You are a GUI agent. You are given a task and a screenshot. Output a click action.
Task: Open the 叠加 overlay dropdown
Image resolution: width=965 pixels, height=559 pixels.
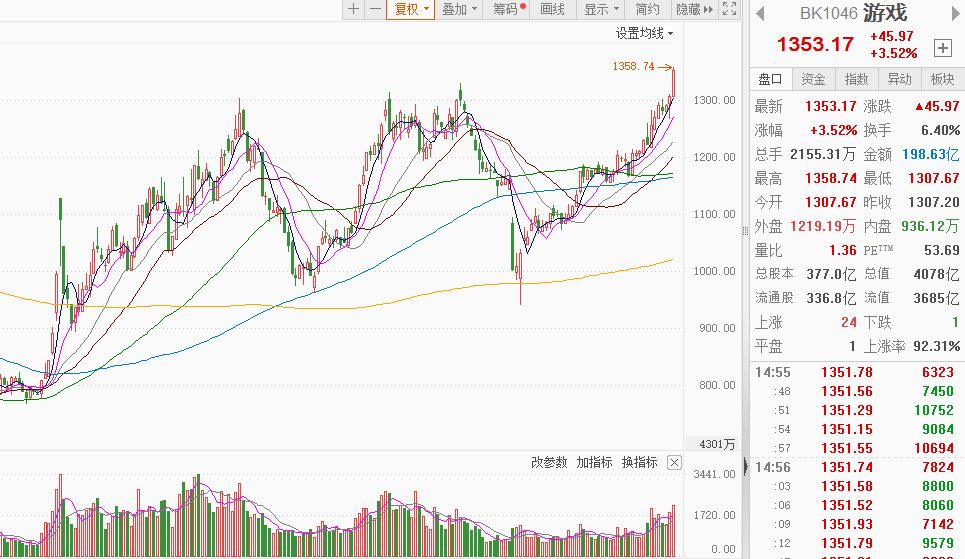460,9
